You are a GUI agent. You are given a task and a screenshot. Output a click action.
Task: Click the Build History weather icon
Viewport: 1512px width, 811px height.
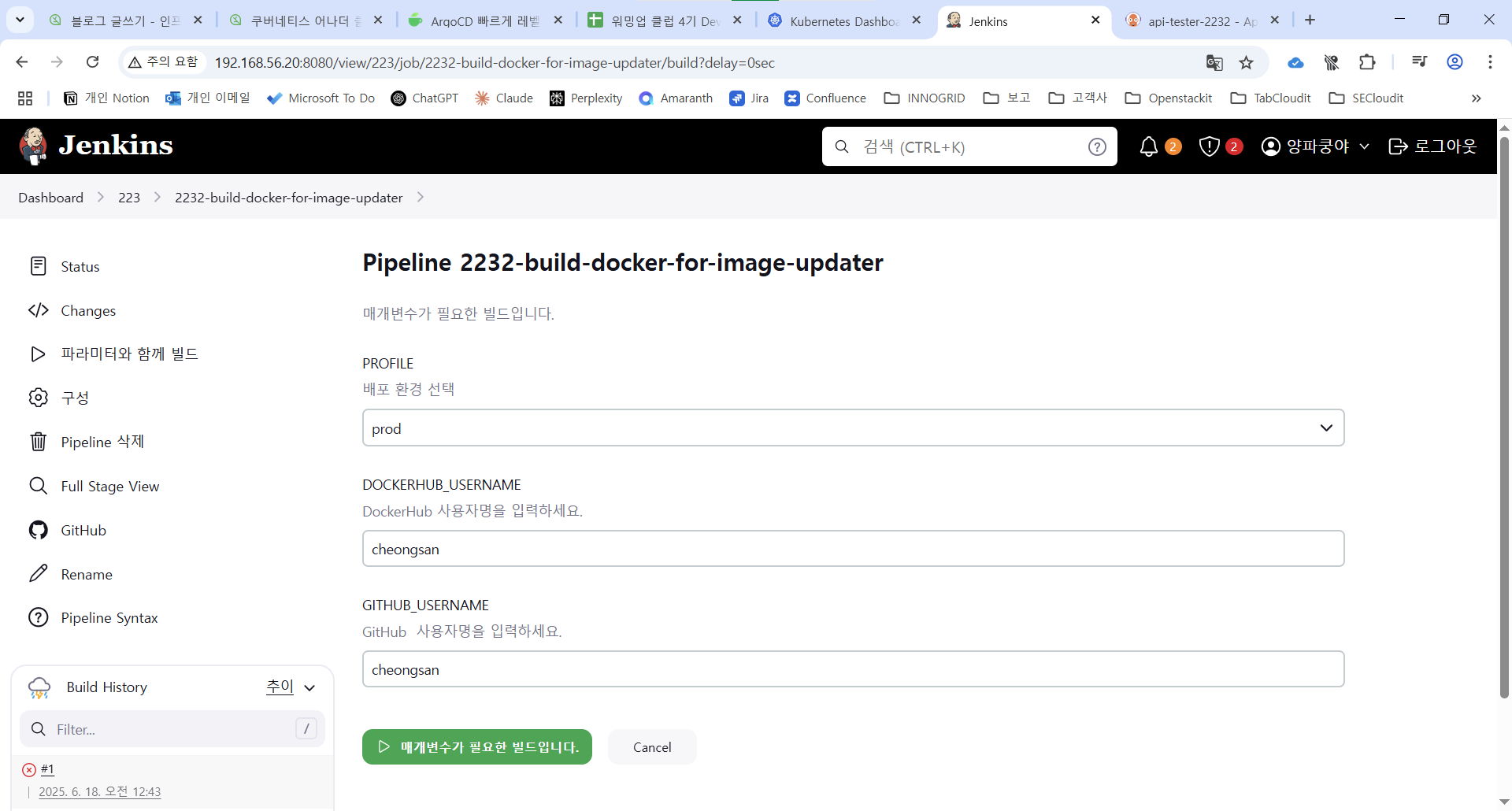[39, 687]
